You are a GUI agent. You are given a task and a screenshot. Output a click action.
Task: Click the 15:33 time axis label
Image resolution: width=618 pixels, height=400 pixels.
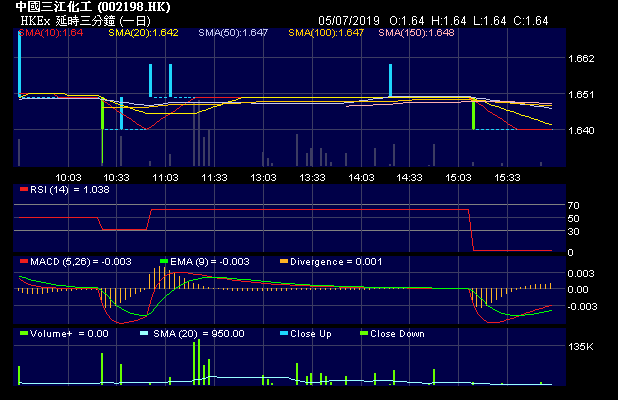(507, 178)
